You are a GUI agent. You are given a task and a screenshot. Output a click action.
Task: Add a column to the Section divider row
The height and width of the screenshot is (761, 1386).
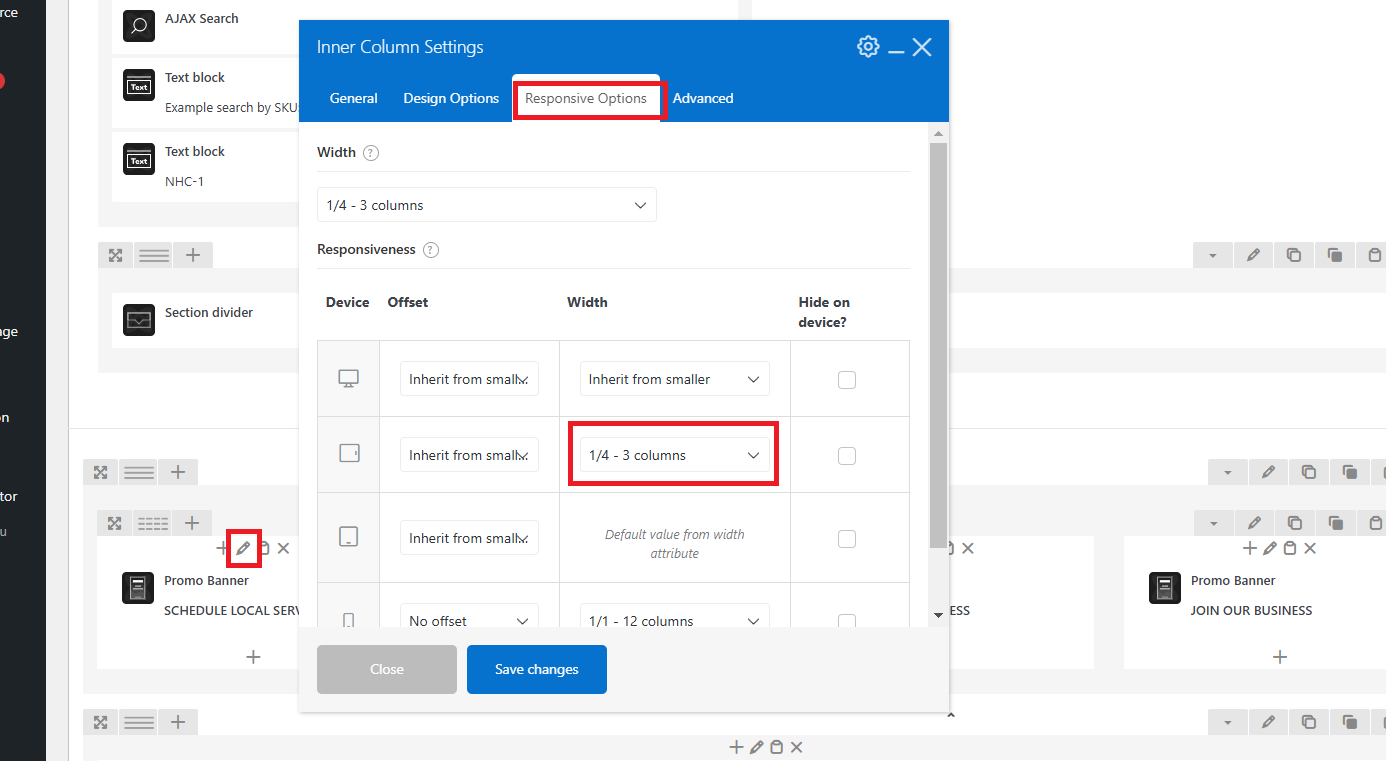click(193, 255)
